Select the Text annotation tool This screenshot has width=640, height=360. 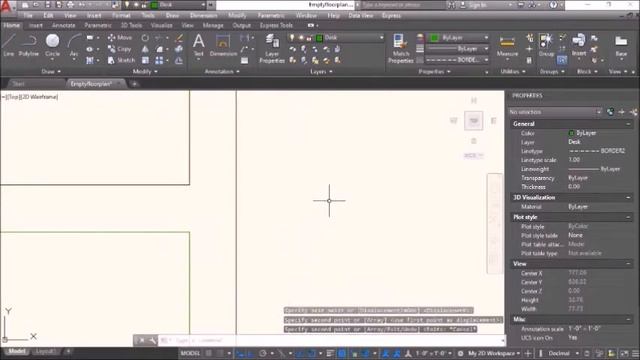click(x=199, y=45)
